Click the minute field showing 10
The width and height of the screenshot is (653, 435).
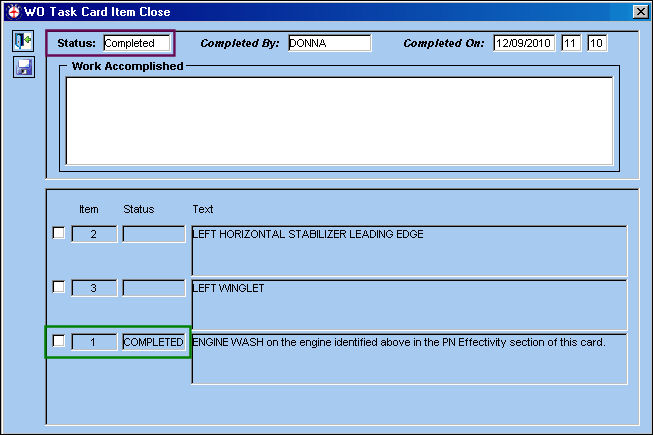tap(597, 43)
